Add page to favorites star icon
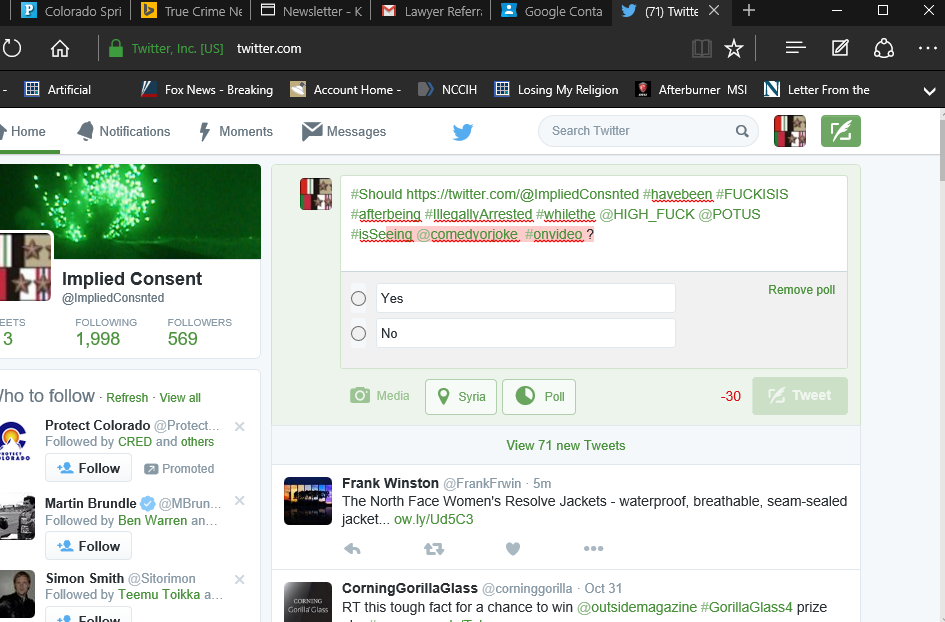Viewport: 945px width, 622px height. tap(733, 48)
